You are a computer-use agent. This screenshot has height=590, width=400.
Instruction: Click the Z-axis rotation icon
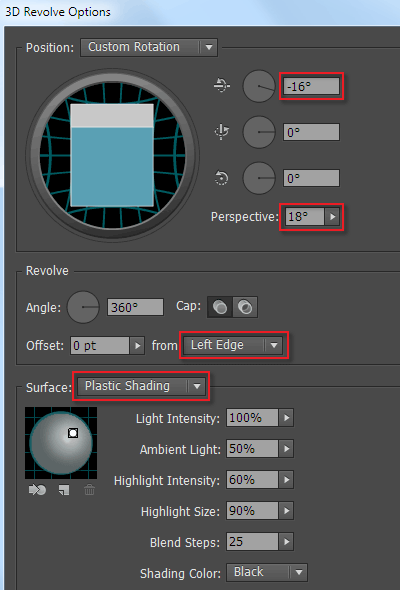221,178
